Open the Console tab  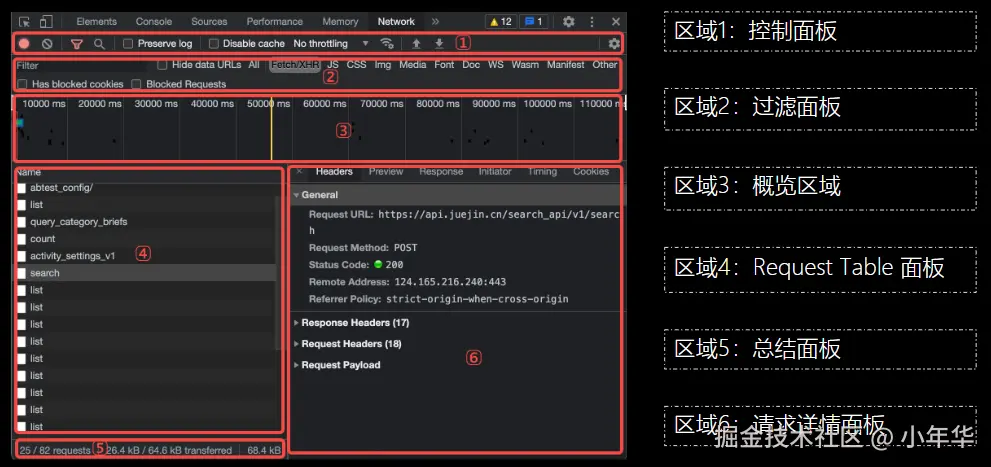pos(154,21)
